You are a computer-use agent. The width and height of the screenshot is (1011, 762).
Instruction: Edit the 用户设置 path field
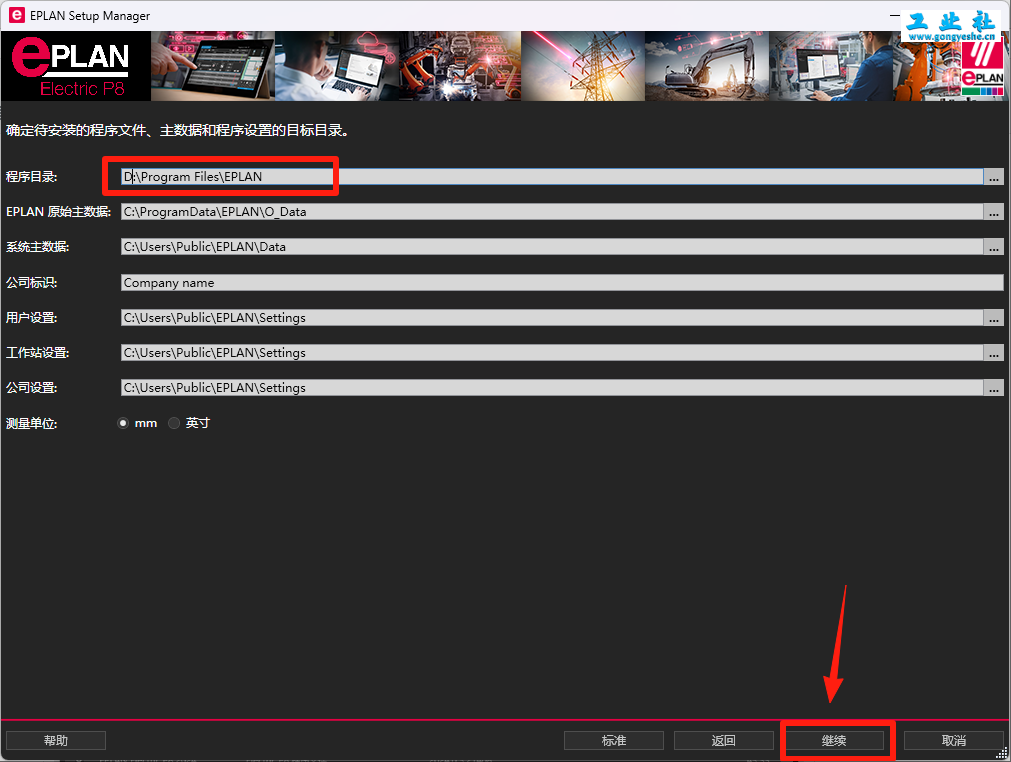(x=552, y=318)
